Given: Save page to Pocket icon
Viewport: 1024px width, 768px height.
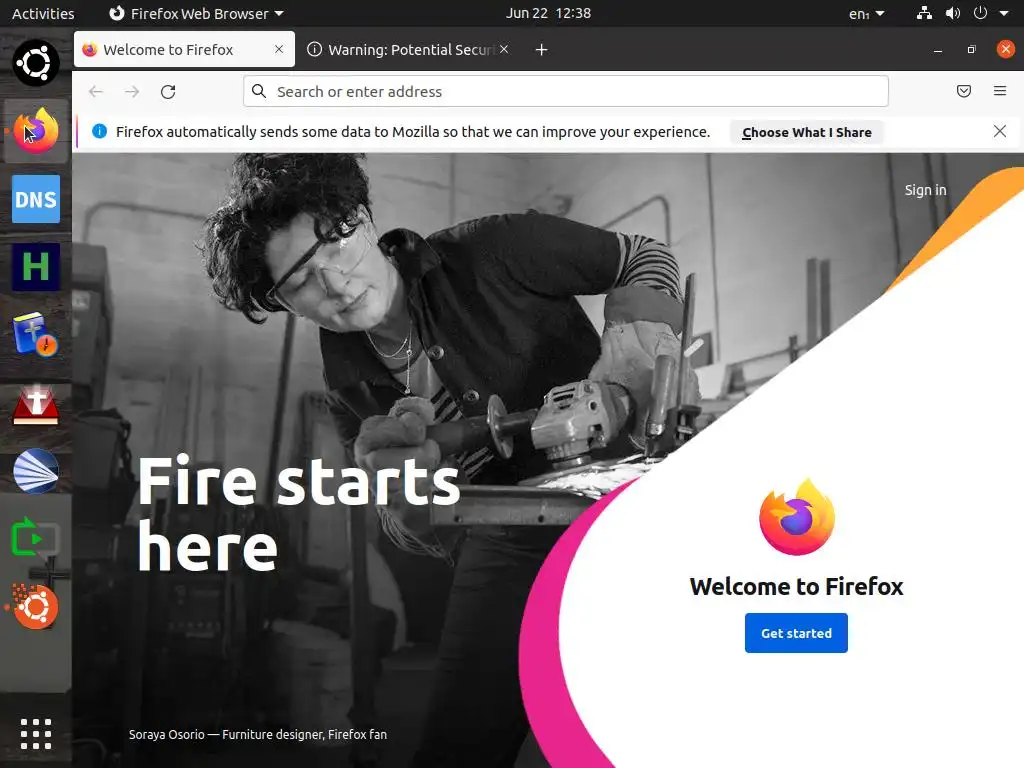Looking at the screenshot, I should coord(963,91).
